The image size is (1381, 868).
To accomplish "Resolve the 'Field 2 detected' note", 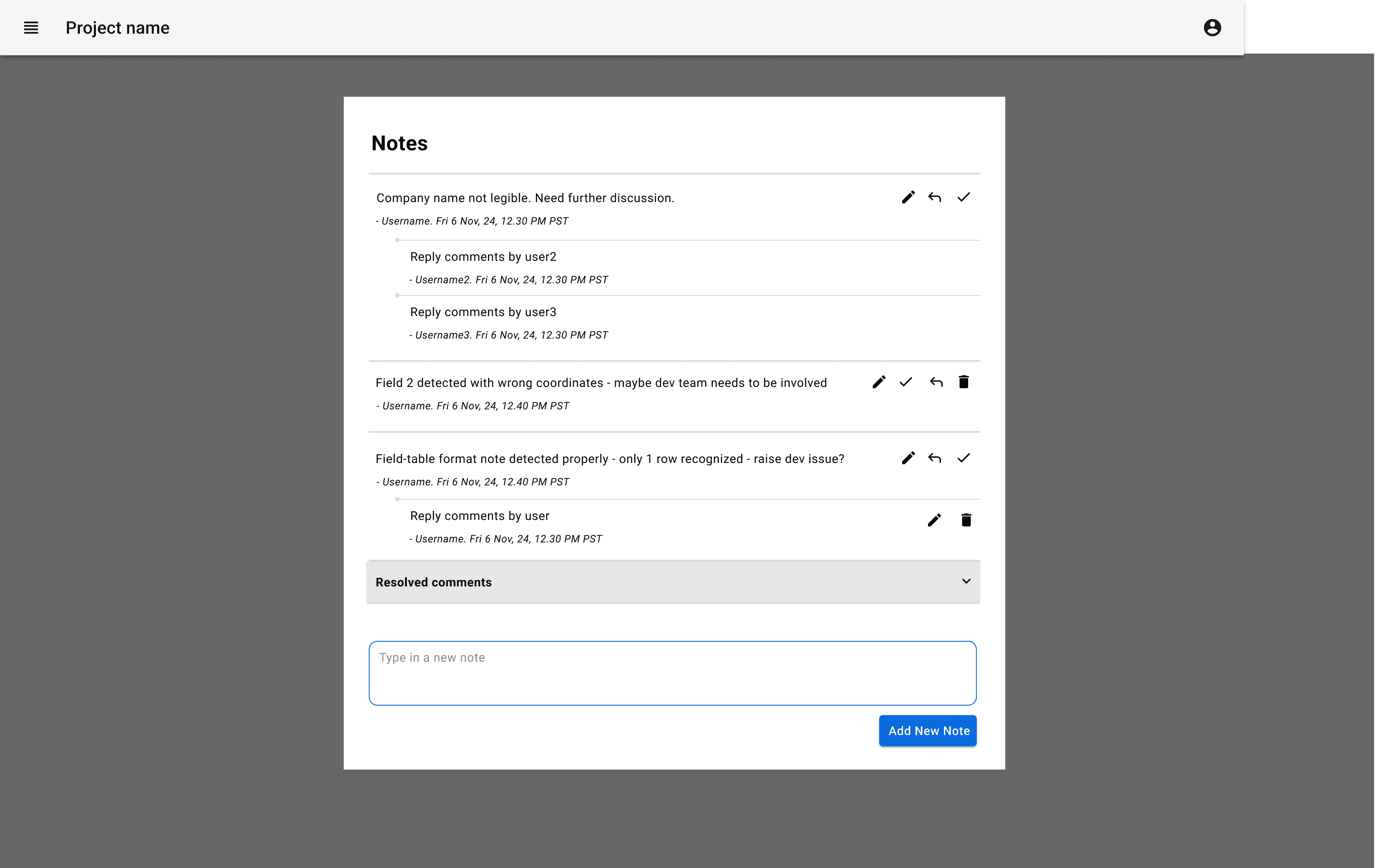I will click(x=906, y=382).
